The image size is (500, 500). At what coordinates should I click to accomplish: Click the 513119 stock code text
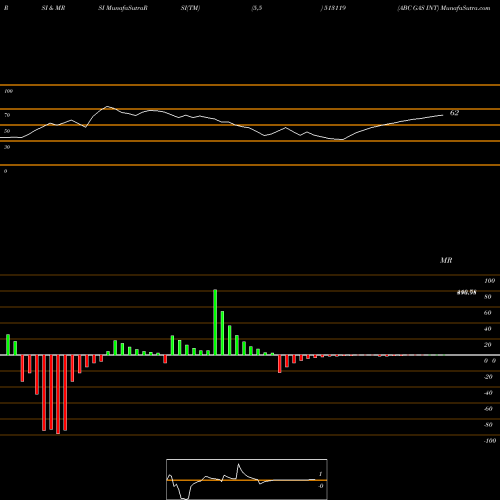pyautogui.click(x=334, y=8)
